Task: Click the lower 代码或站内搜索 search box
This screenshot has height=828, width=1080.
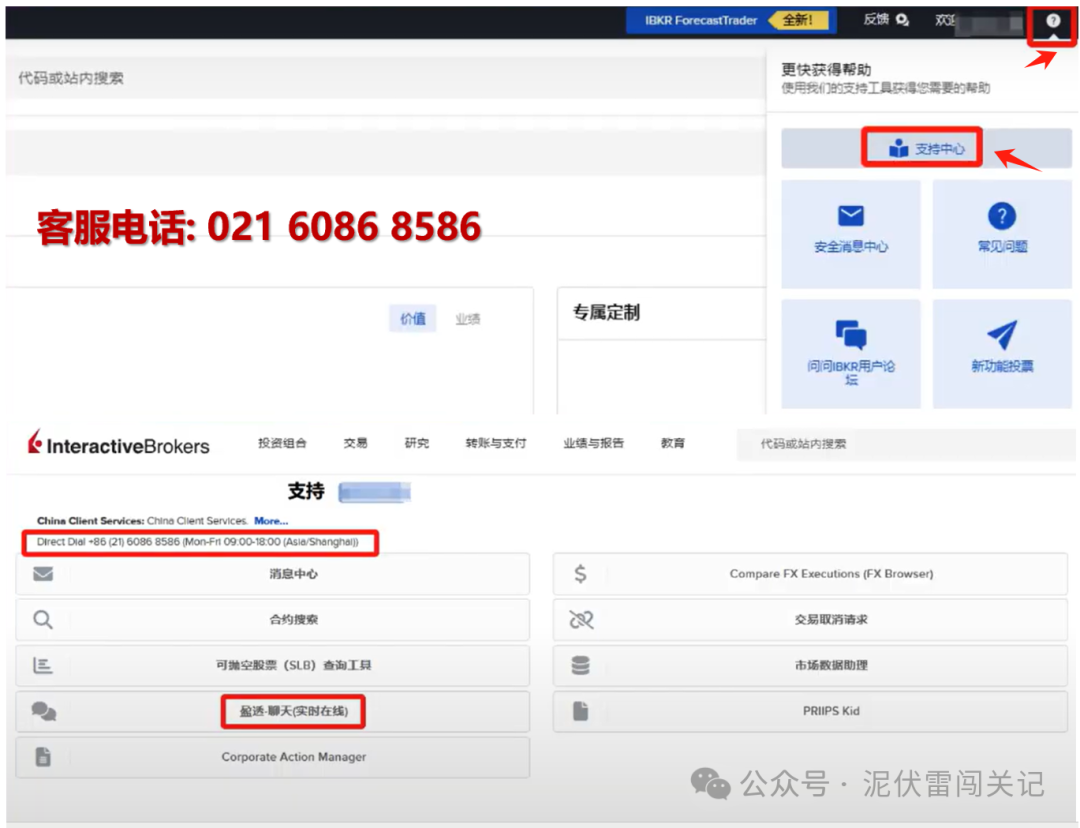Action: pos(905,444)
